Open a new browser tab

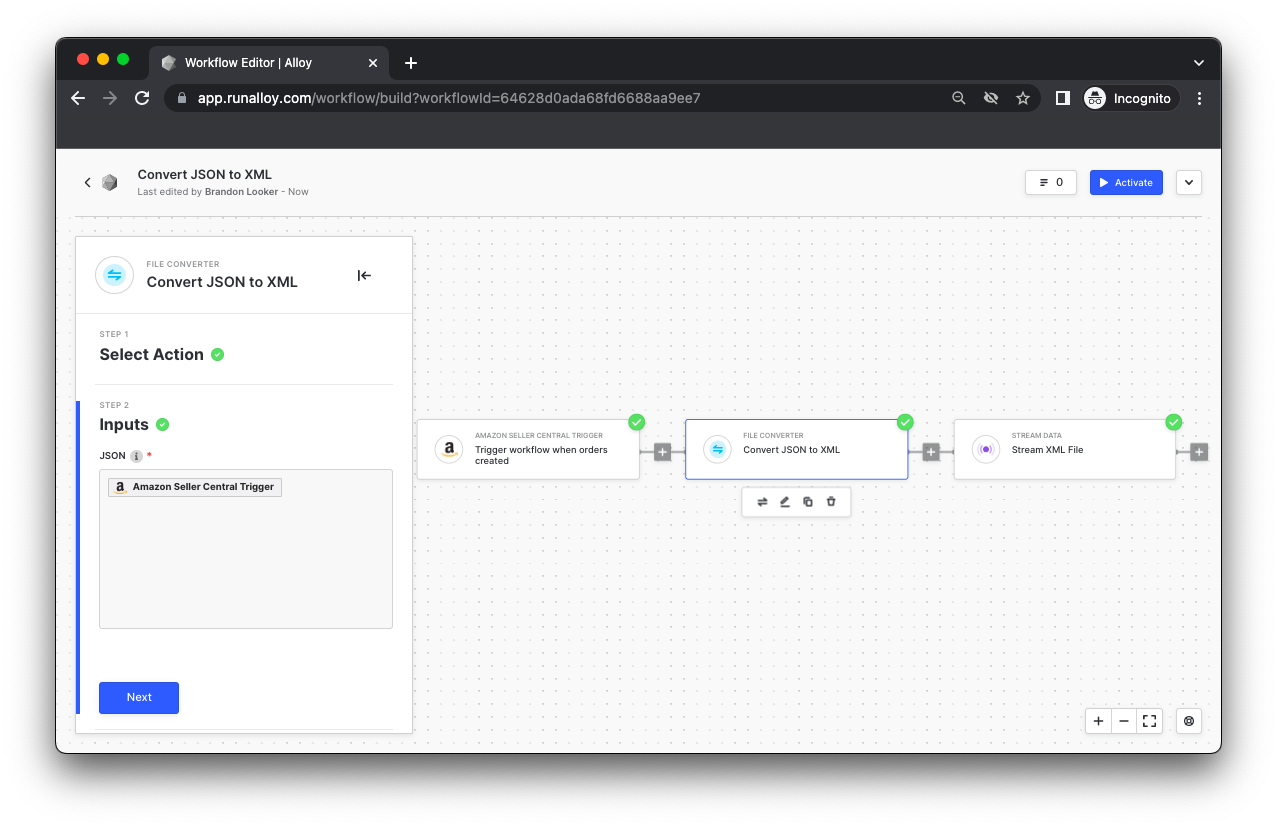click(x=411, y=62)
